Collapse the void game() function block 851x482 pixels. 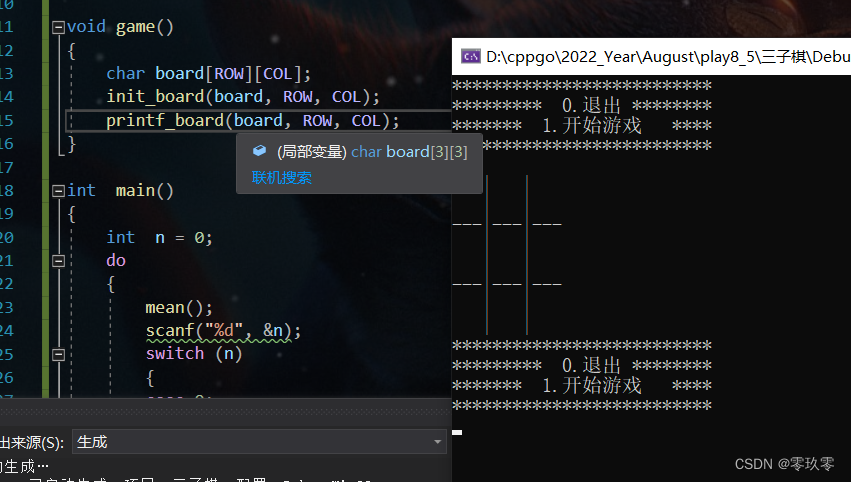59,27
